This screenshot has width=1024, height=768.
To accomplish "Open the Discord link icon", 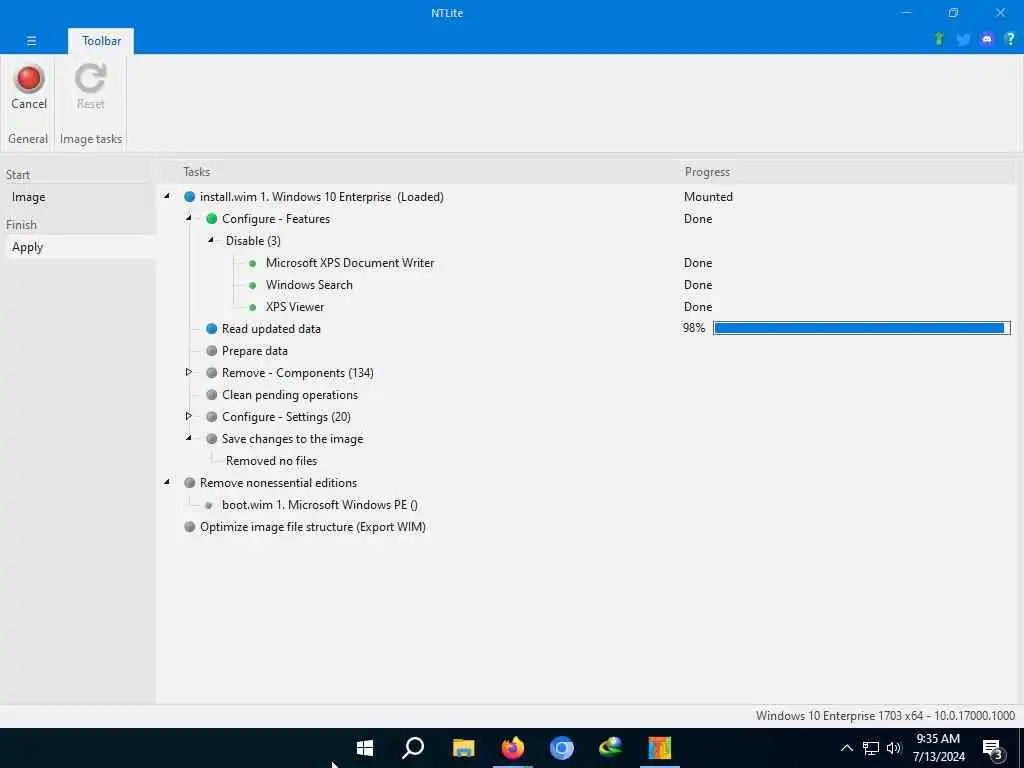I will (x=987, y=39).
